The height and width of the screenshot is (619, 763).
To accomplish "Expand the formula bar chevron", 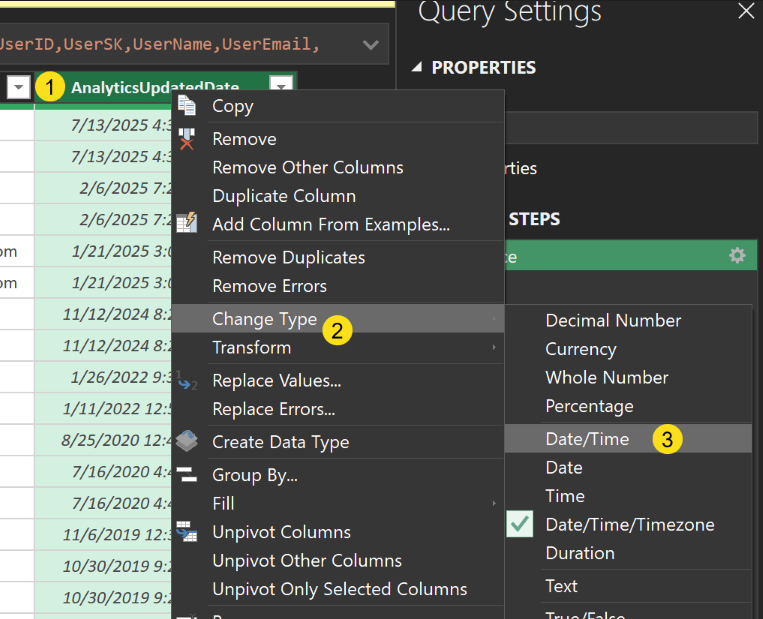I will (371, 45).
